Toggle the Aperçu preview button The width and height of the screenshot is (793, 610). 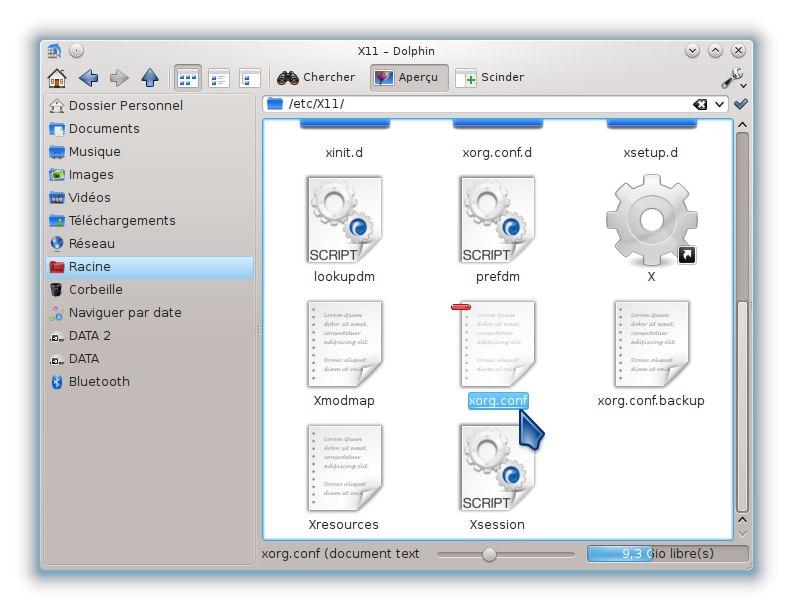pos(409,77)
